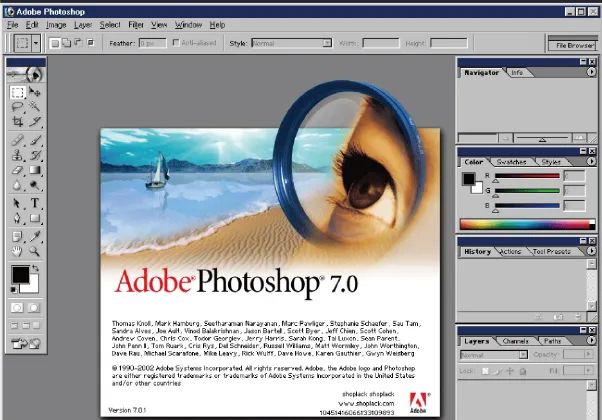This screenshot has height=420, width=602.
Task: Choose Subtract from selection mode
Action: [78, 43]
